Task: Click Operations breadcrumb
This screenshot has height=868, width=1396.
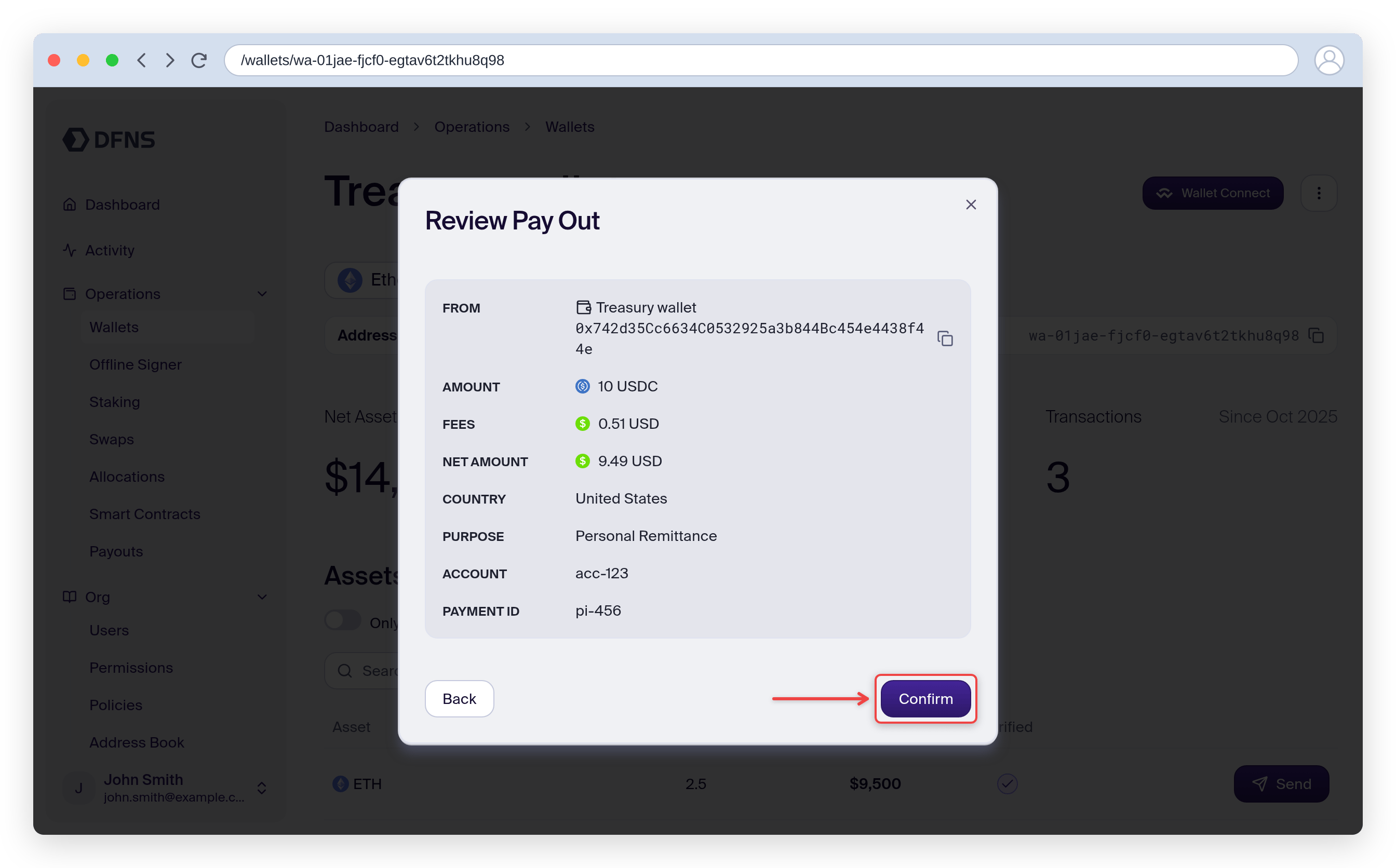Action: coord(472,127)
